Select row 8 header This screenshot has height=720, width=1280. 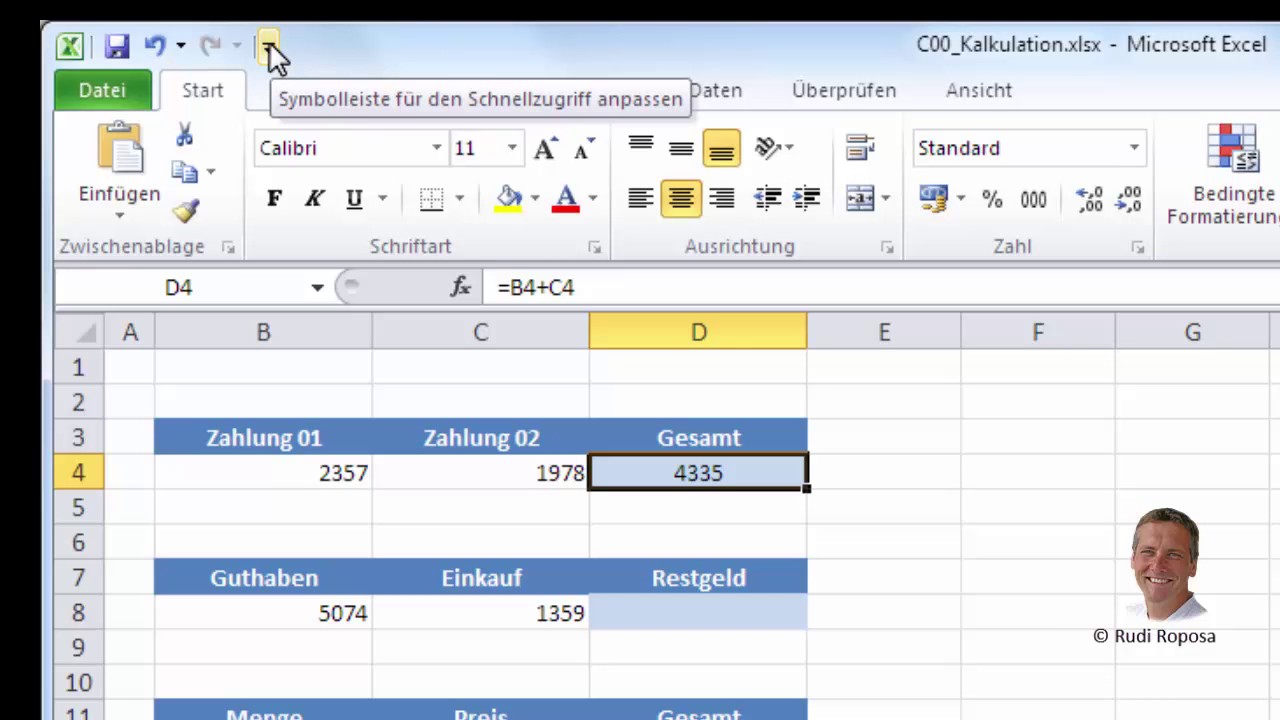[79, 613]
